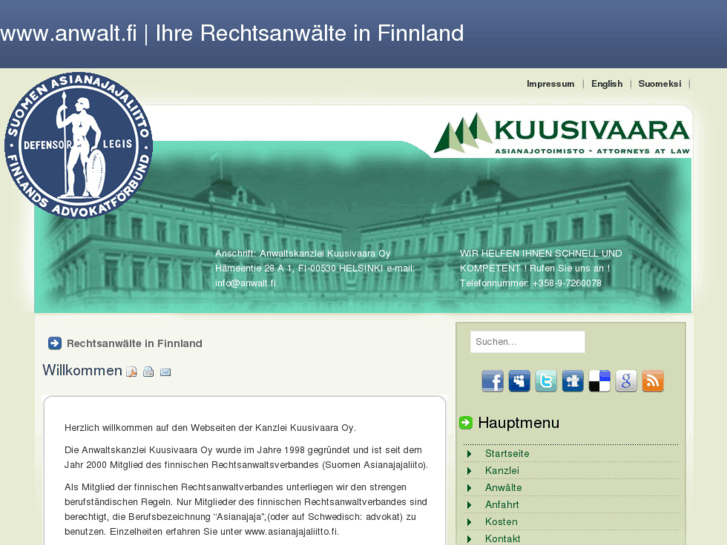727x545 pixels.
Task: Open the Impressum page
Action: [550, 84]
